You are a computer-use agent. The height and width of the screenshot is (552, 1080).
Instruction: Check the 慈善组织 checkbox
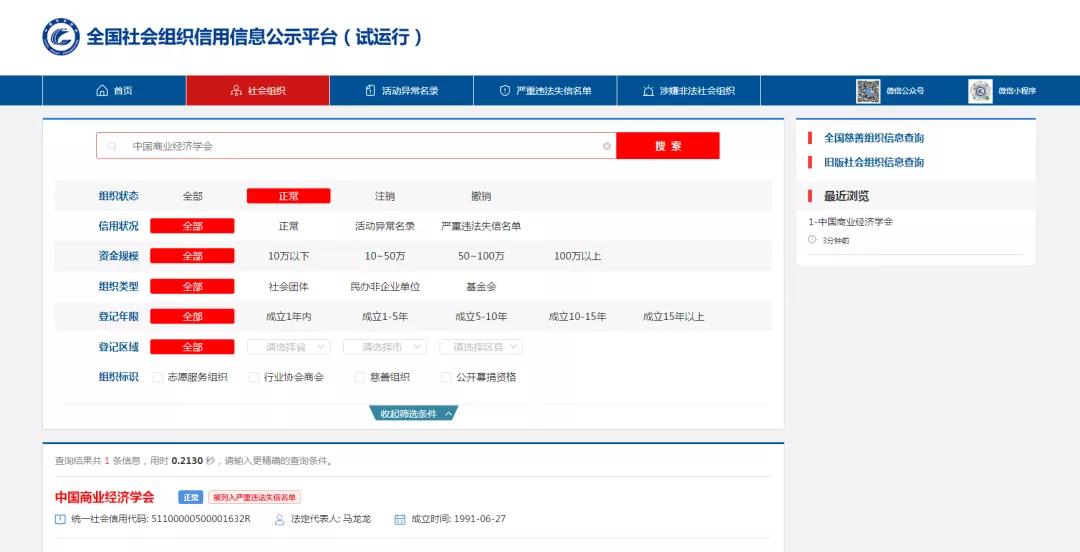coord(360,378)
